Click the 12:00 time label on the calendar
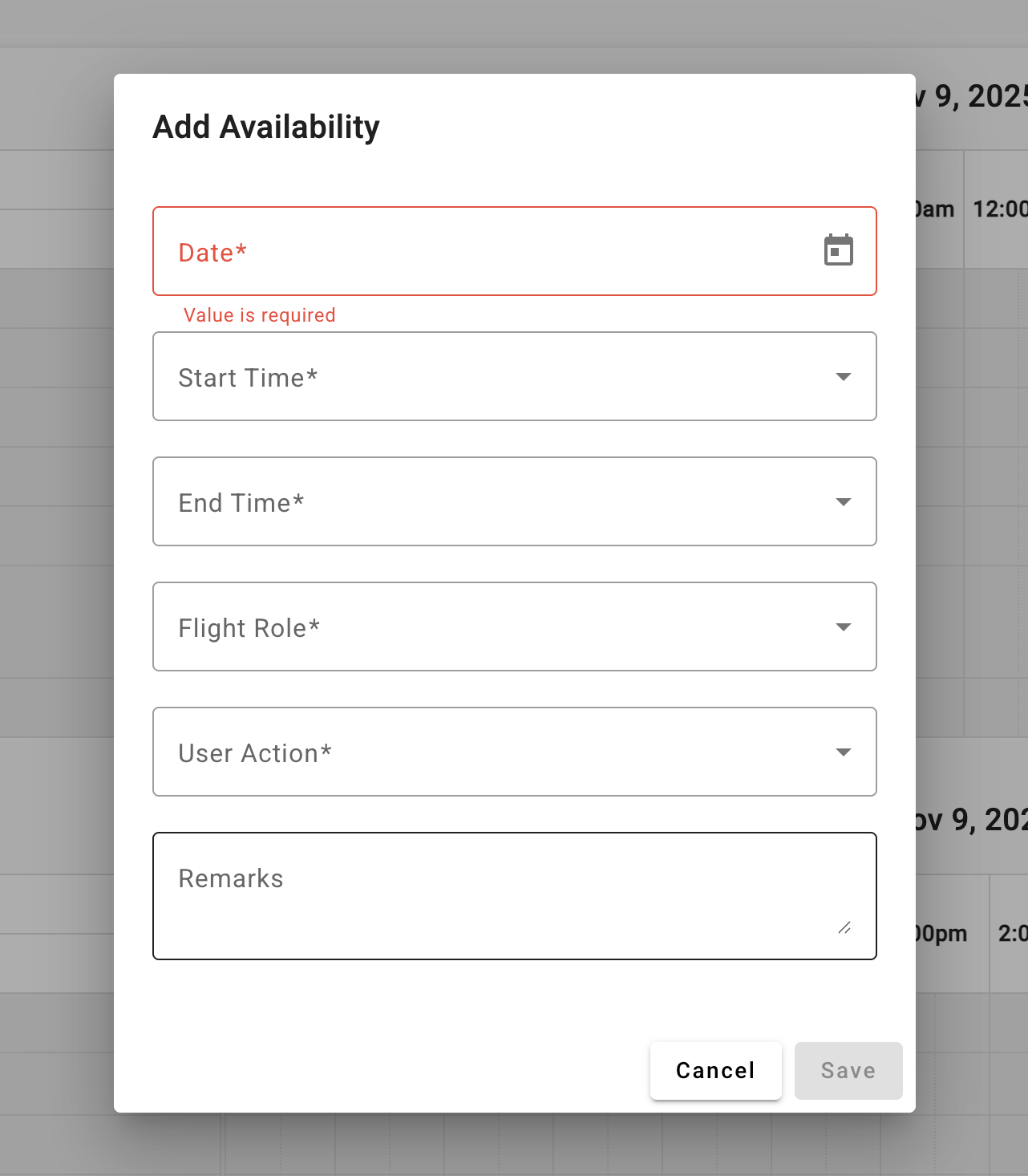 click(1000, 209)
